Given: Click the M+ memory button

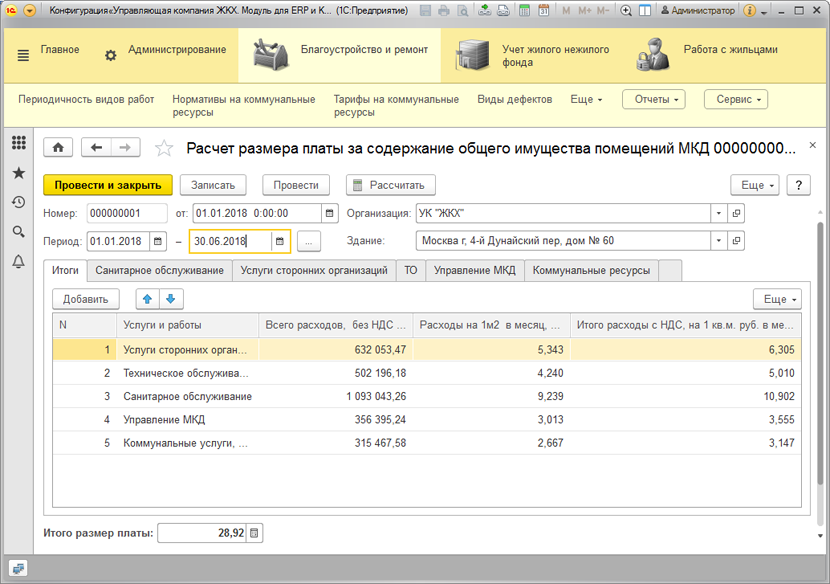Looking at the screenshot, I should tap(584, 11).
